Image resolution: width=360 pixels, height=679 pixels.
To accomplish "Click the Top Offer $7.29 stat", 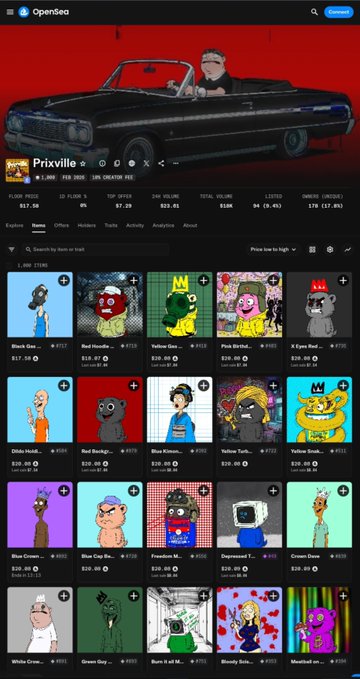I will tap(119, 201).
